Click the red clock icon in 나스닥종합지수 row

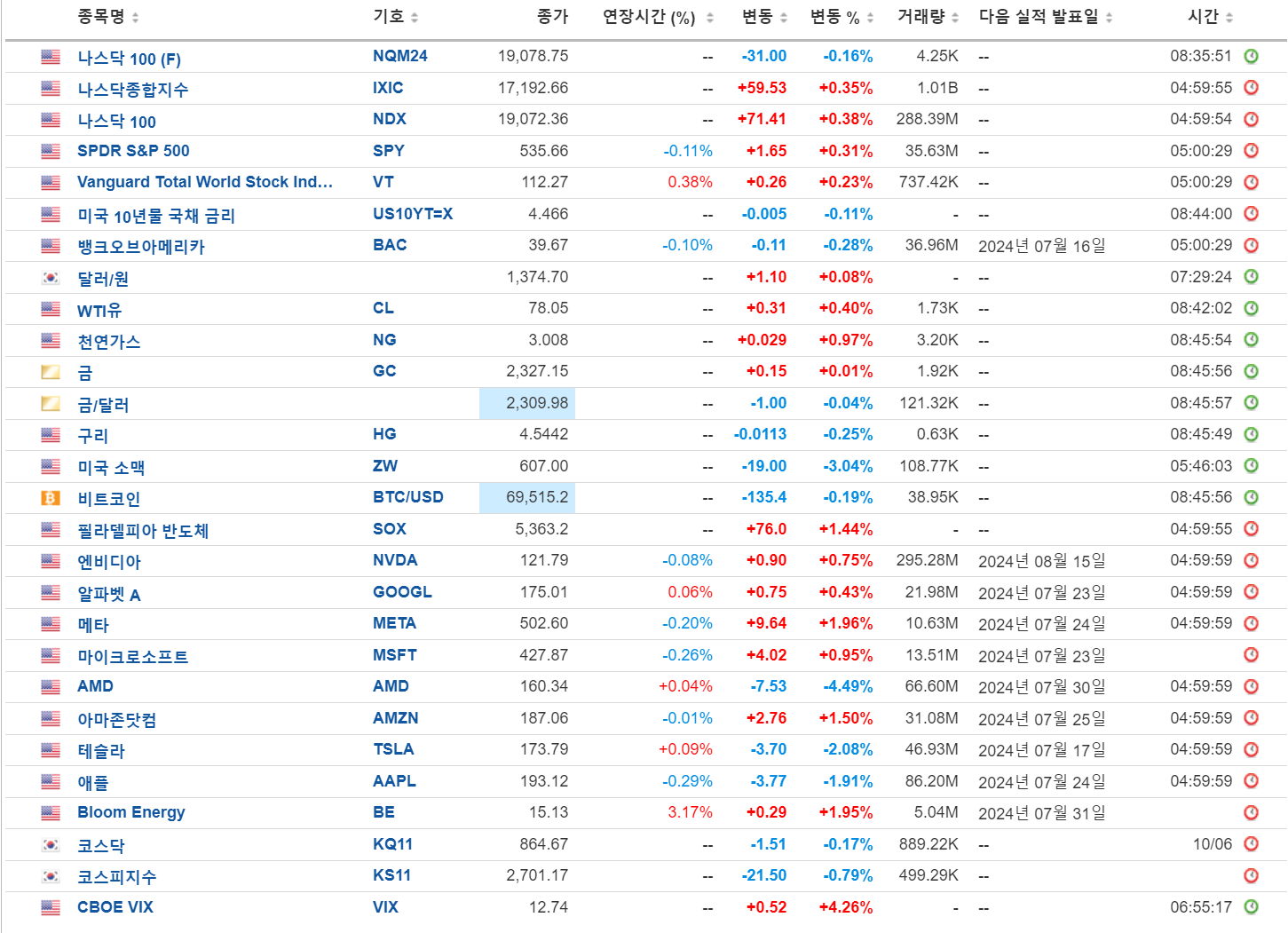pyautogui.click(x=1251, y=88)
